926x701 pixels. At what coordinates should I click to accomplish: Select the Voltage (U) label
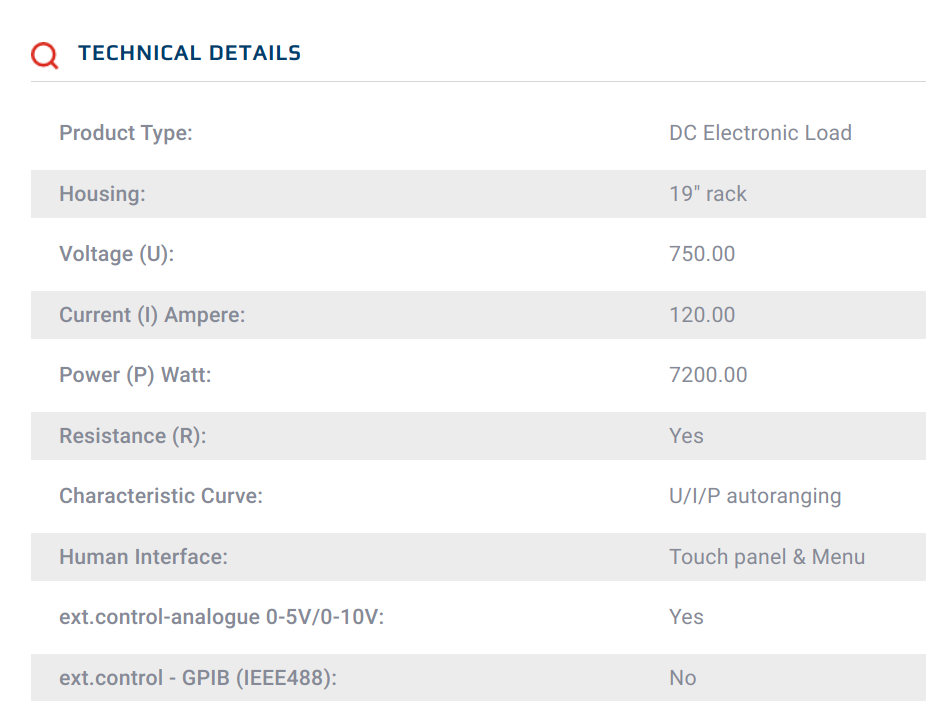[x=117, y=254]
